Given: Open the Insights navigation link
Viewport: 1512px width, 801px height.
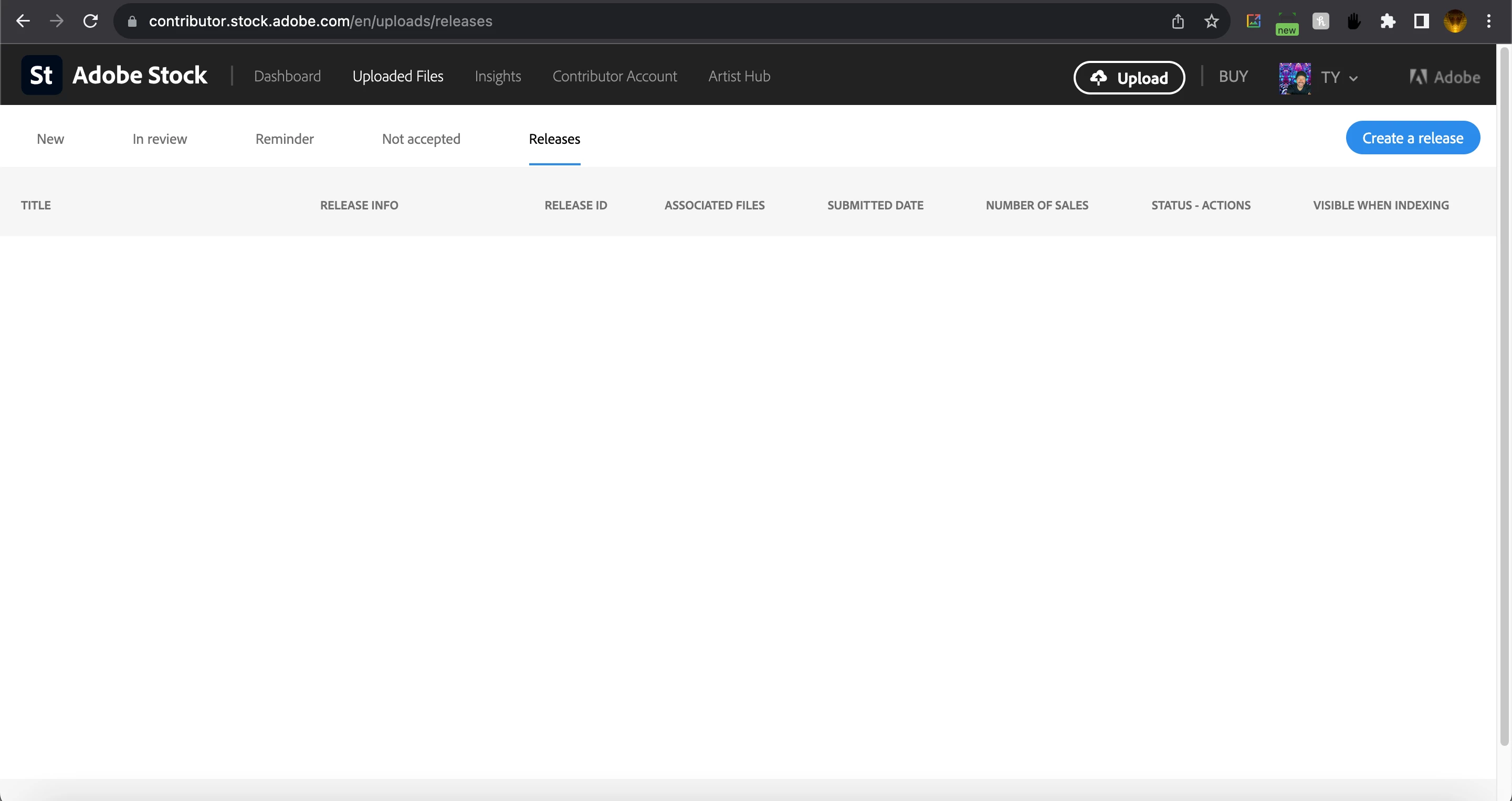Looking at the screenshot, I should point(497,76).
